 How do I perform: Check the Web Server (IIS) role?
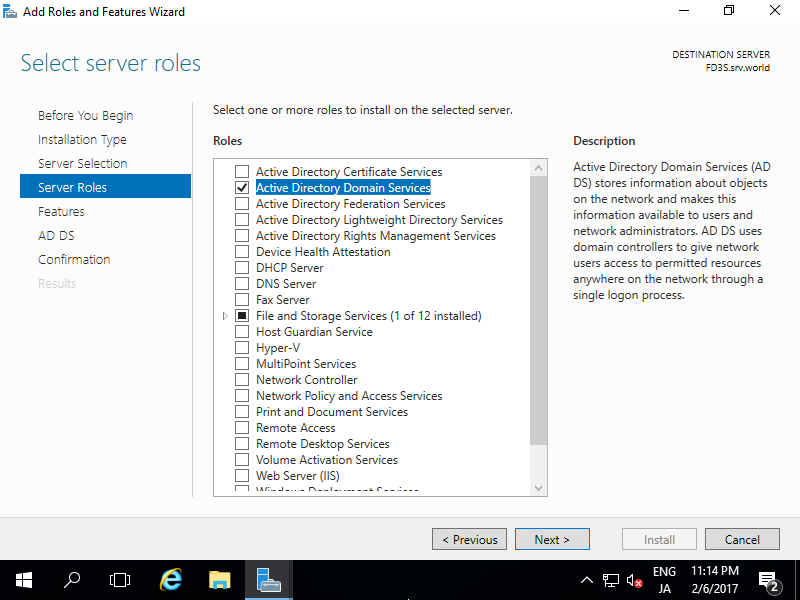coord(242,476)
